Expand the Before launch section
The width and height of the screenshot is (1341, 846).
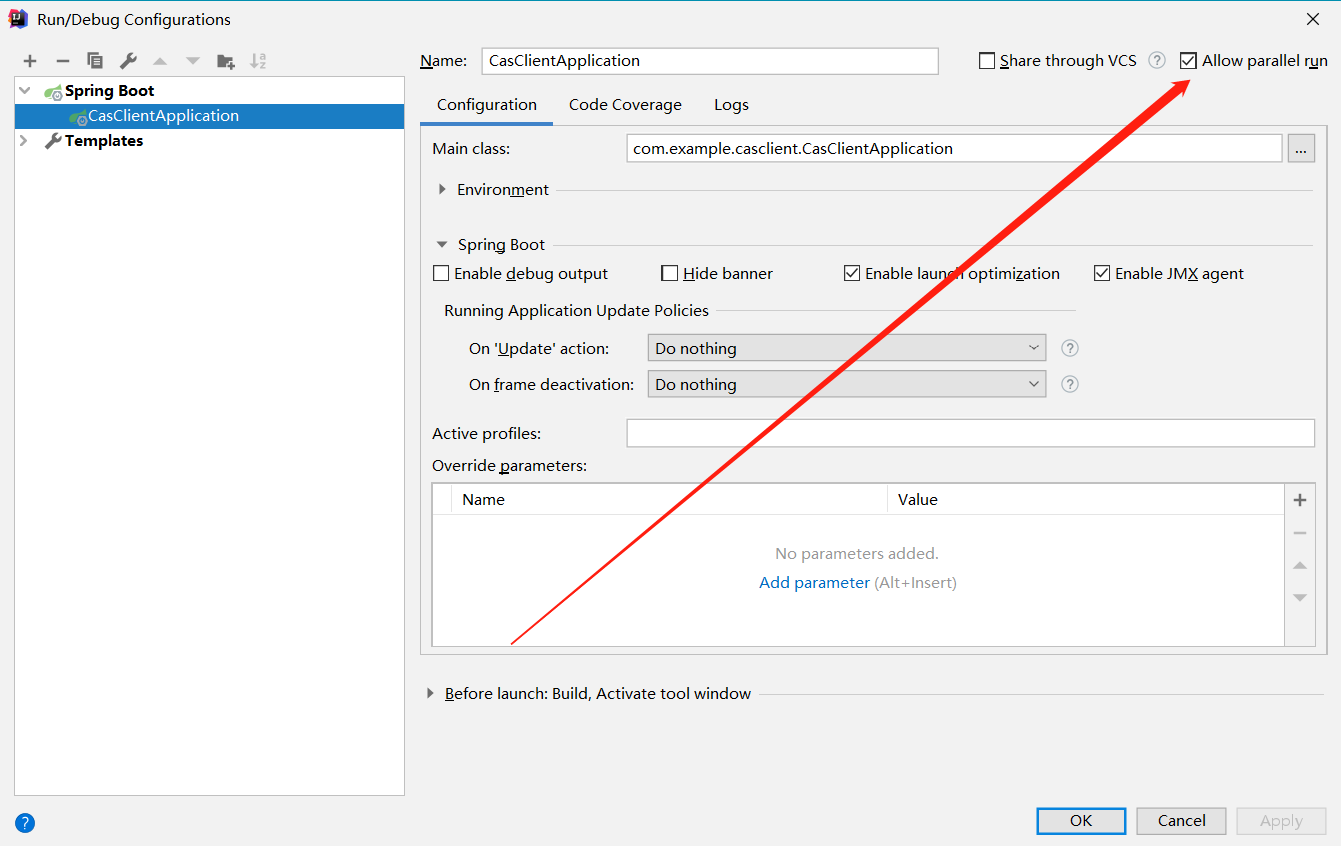click(431, 694)
